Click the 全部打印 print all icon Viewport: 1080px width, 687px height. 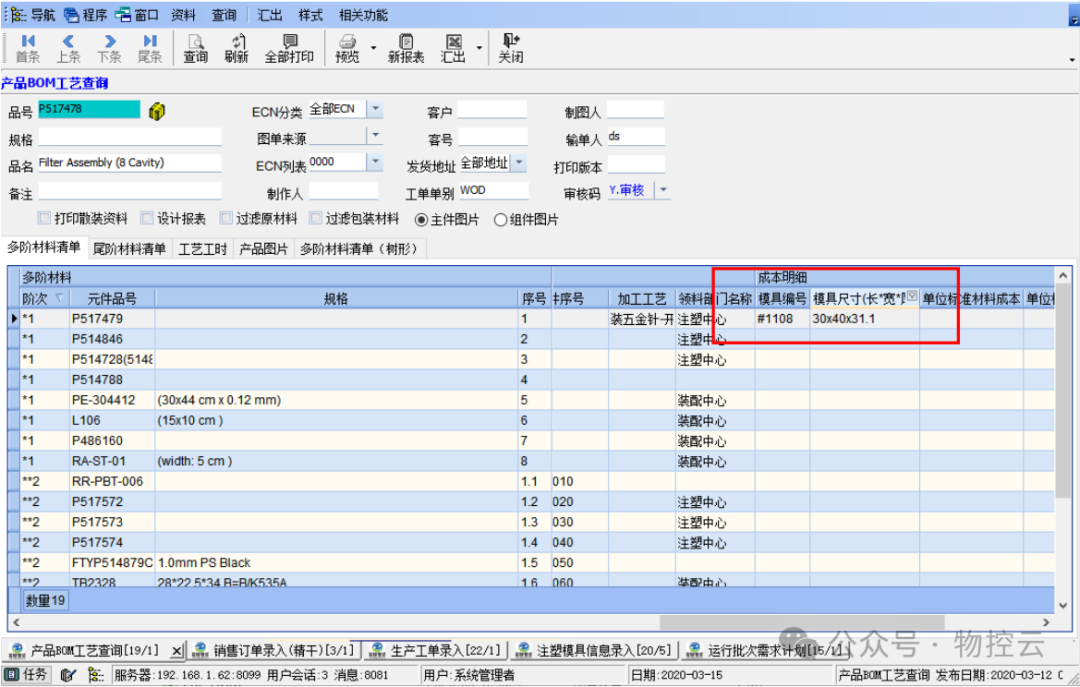tap(288, 48)
